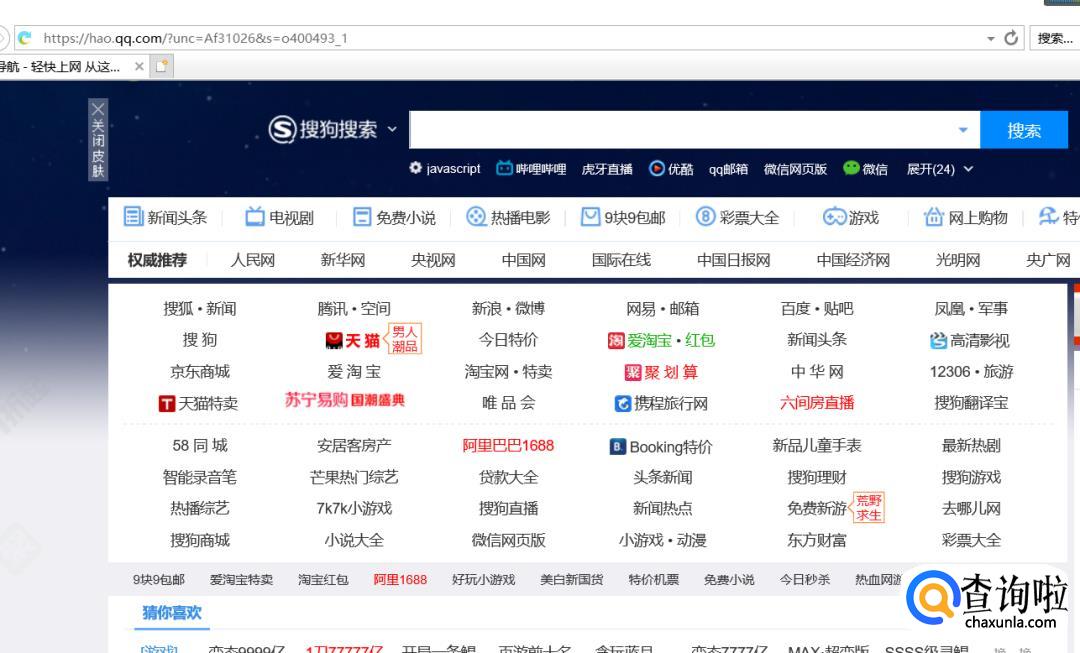
Task: Click the 荒野求生 promo tag
Action: coord(869,507)
